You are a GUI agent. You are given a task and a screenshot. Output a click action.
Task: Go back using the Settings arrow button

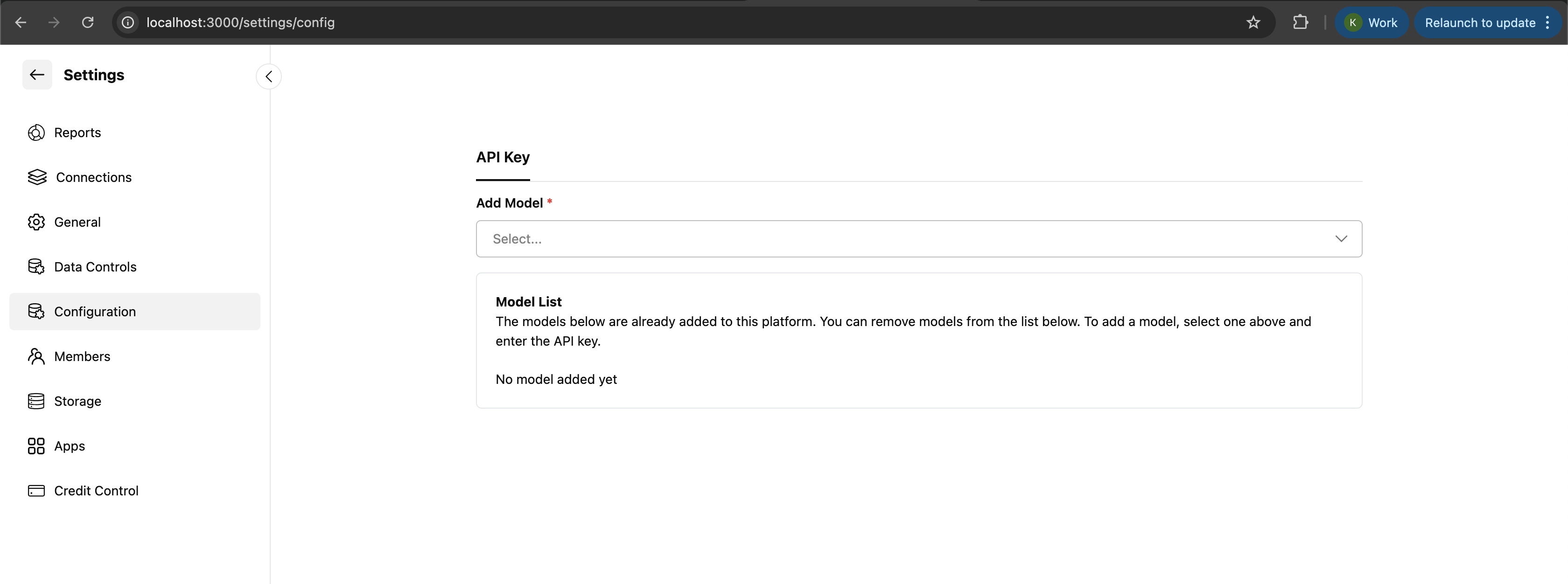[37, 75]
